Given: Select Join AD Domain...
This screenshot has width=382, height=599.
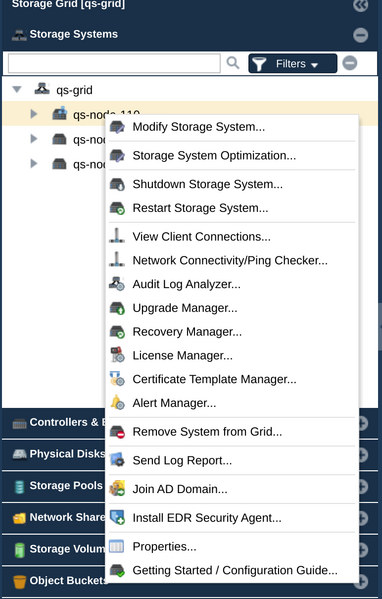Looking at the screenshot, I should tap(180, 489).
